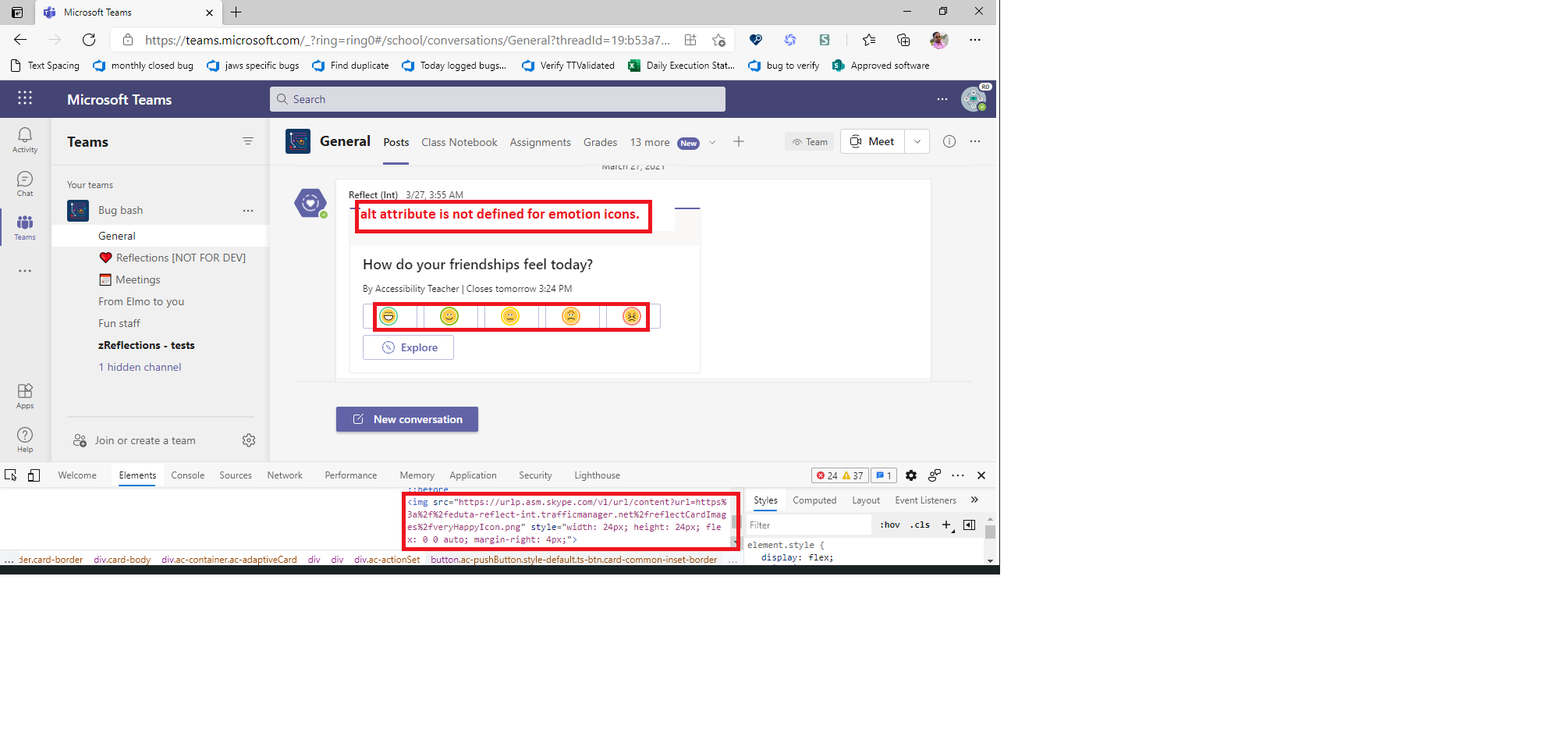Switch to the Console tab in DevTools
Screen dimensions: 1568x740
187,475
